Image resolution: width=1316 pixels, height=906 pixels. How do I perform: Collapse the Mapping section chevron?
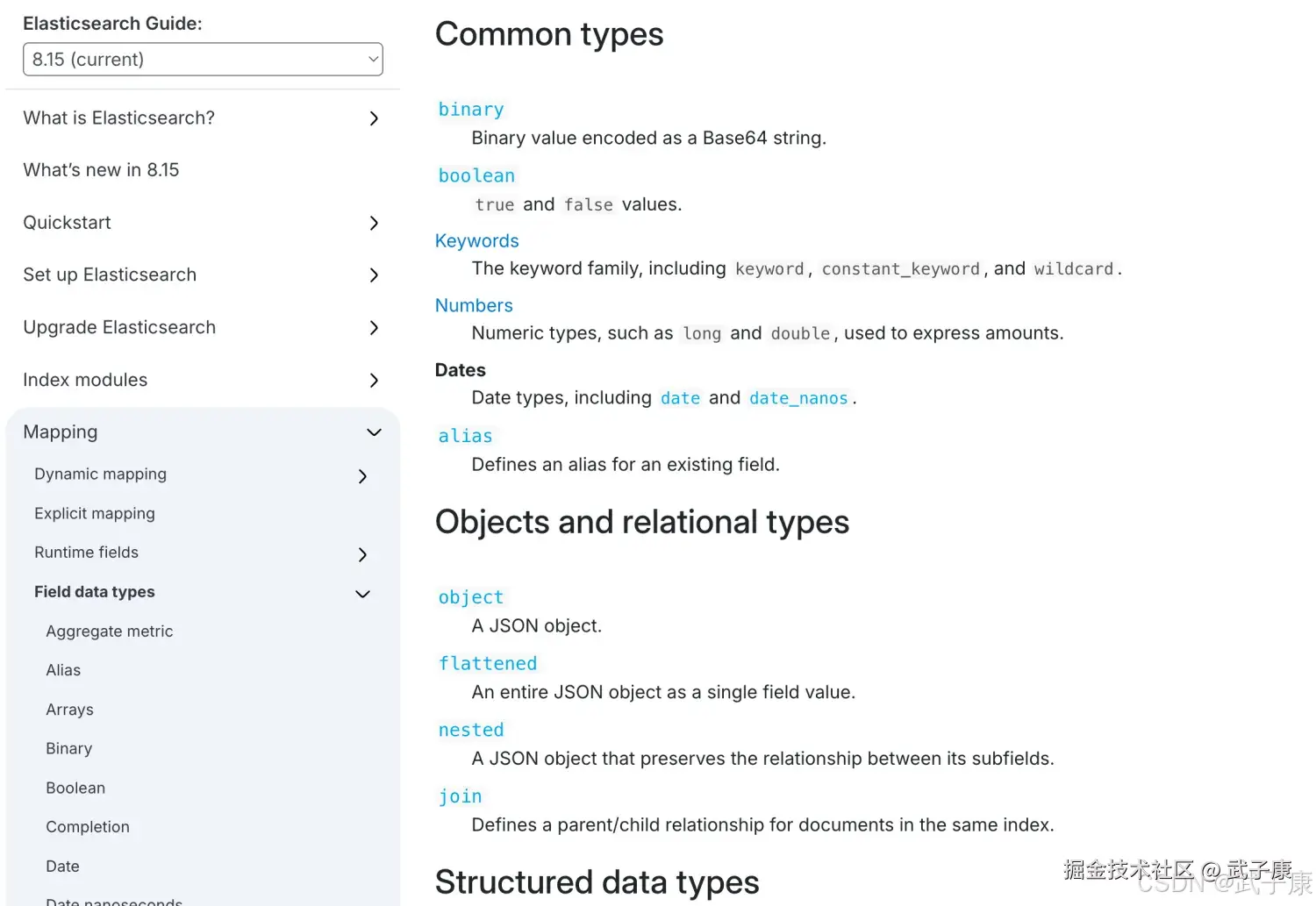[x=374, y=432]
